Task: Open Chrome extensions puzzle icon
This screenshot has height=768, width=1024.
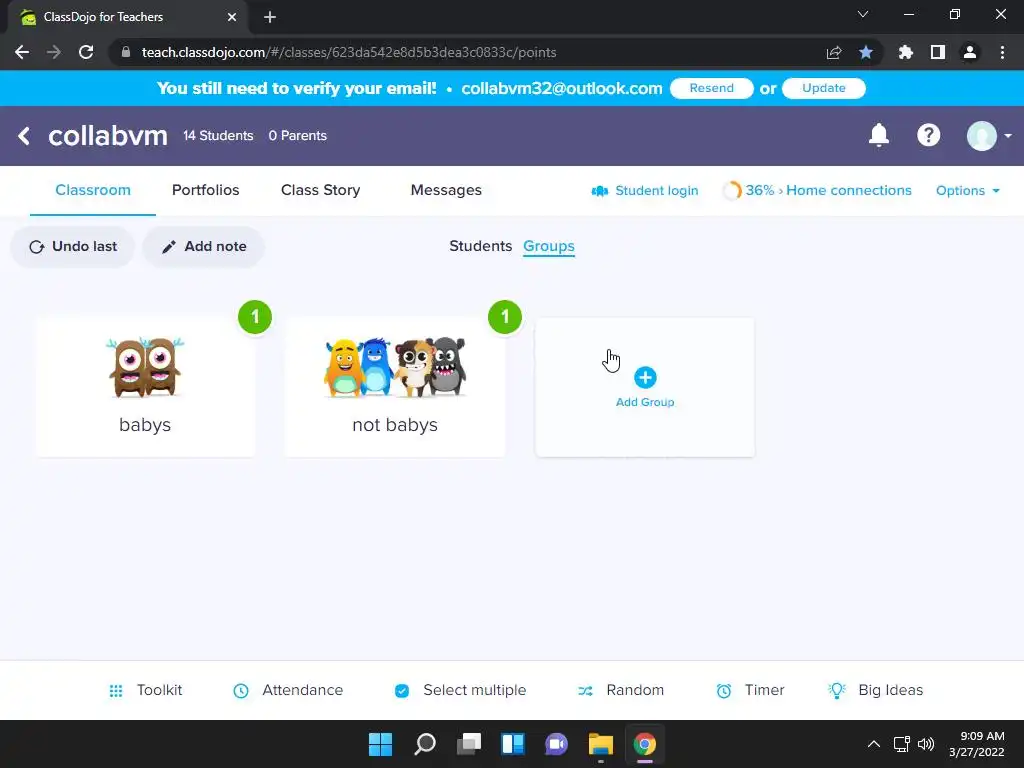Action: [906, 52]
